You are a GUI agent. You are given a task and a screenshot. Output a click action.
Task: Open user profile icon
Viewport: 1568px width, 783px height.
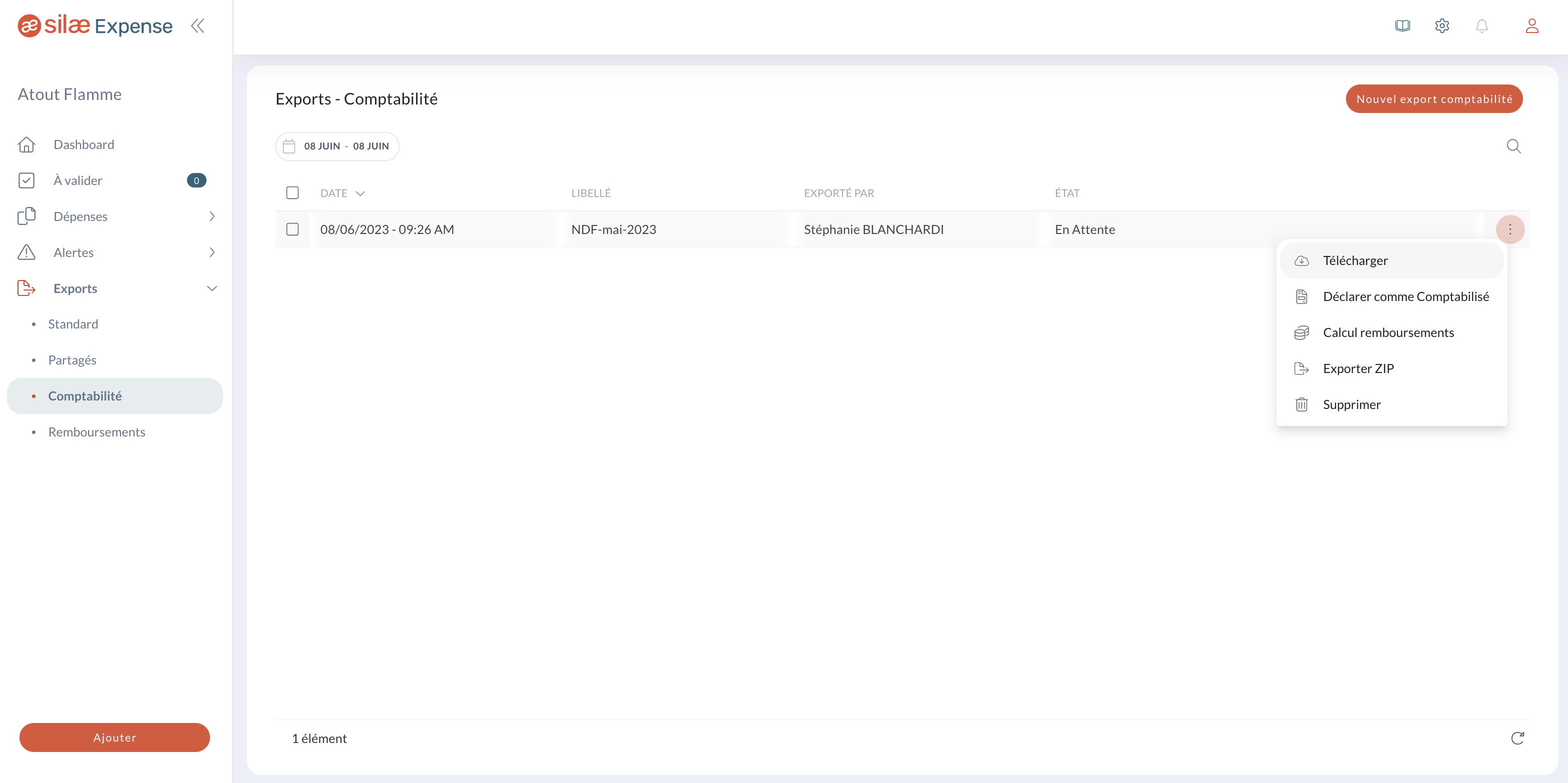click(1532, 25)
